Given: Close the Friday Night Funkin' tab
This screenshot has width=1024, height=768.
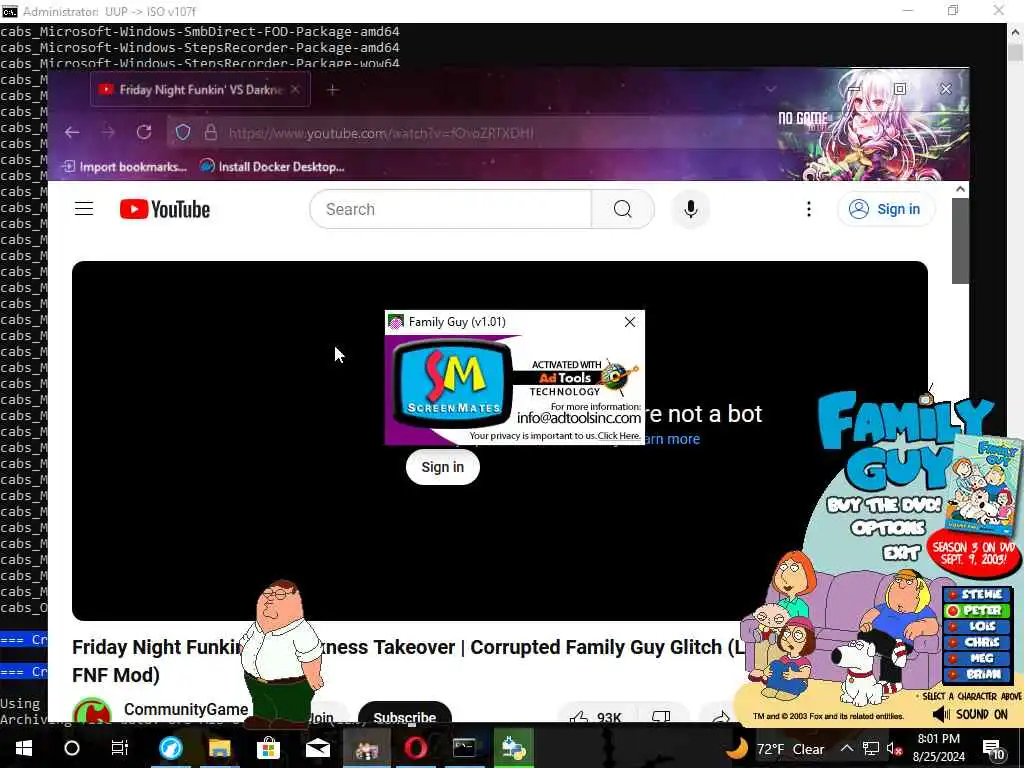Looking at the screenshot, I should pyautogui.click(x=295, y=89).
